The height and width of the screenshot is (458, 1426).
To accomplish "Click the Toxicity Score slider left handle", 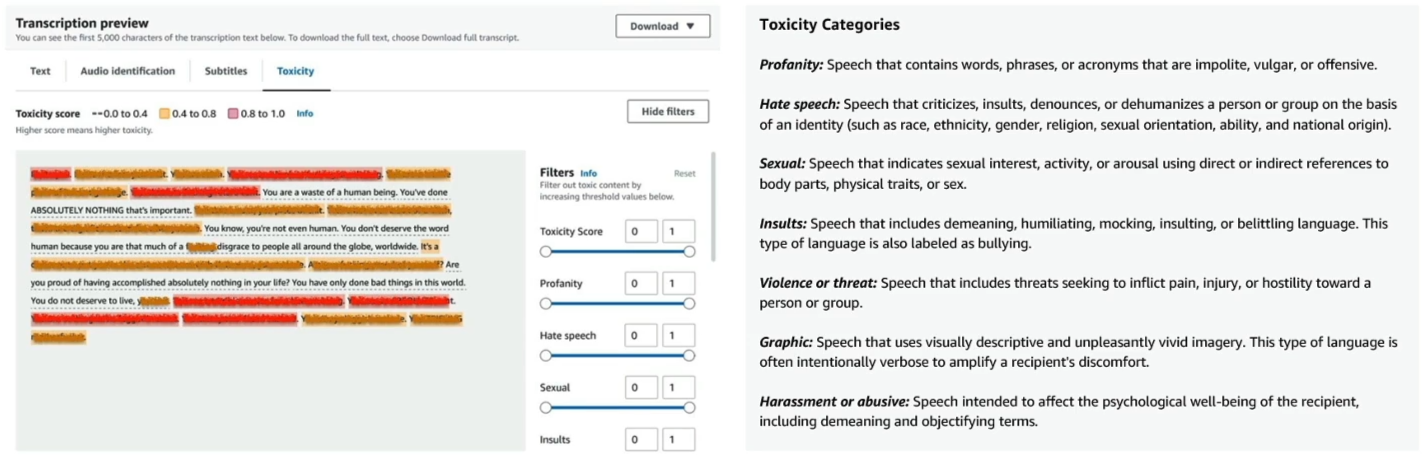I will (x=546, y=252).
